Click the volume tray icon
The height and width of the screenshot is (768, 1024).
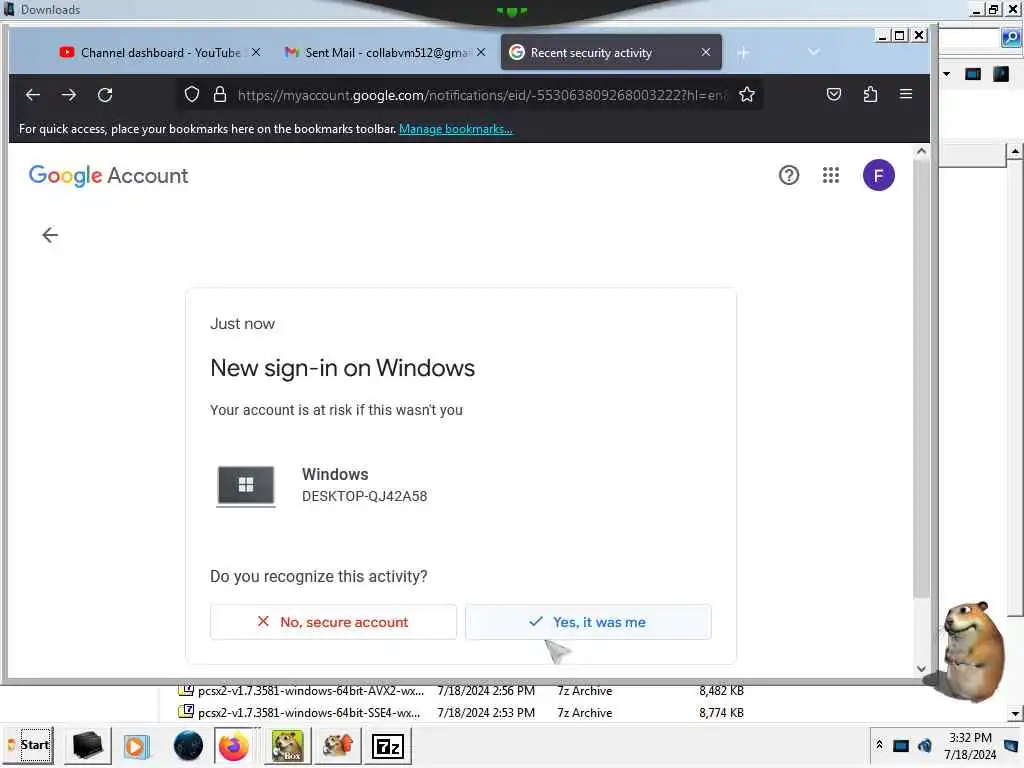click(925, 745)
